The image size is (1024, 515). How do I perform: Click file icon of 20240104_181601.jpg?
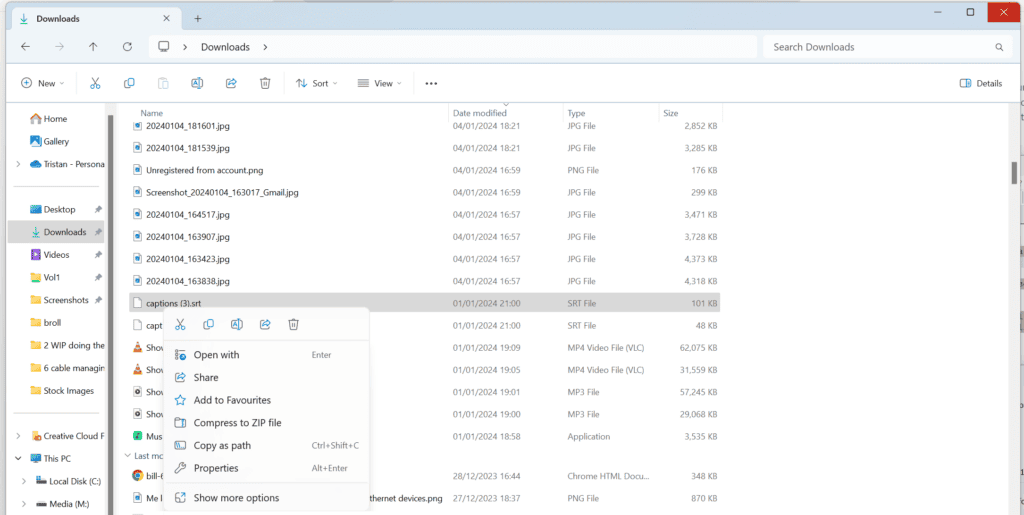[137, 126]
